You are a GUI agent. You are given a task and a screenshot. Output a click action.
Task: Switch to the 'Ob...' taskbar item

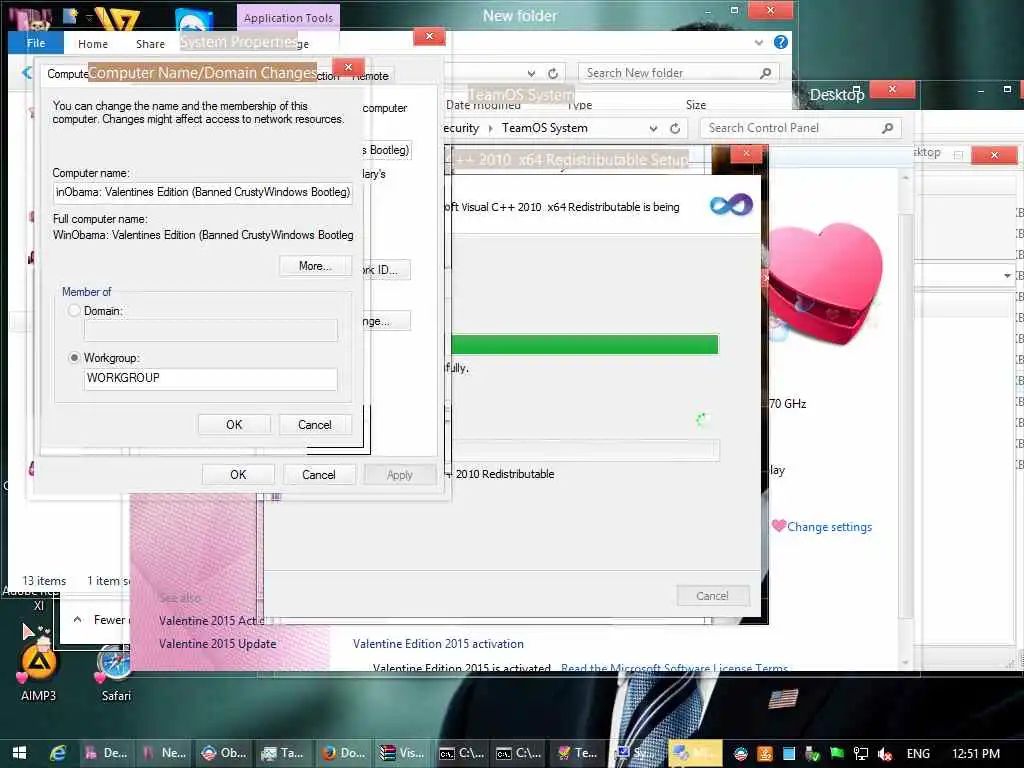tap(224, 753)
